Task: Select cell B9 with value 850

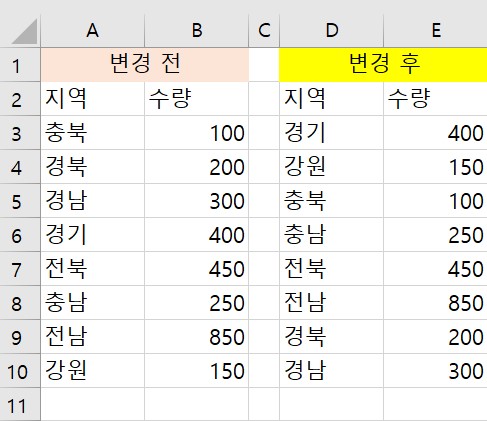Action: pyautogui.click(x=197, y=337)
